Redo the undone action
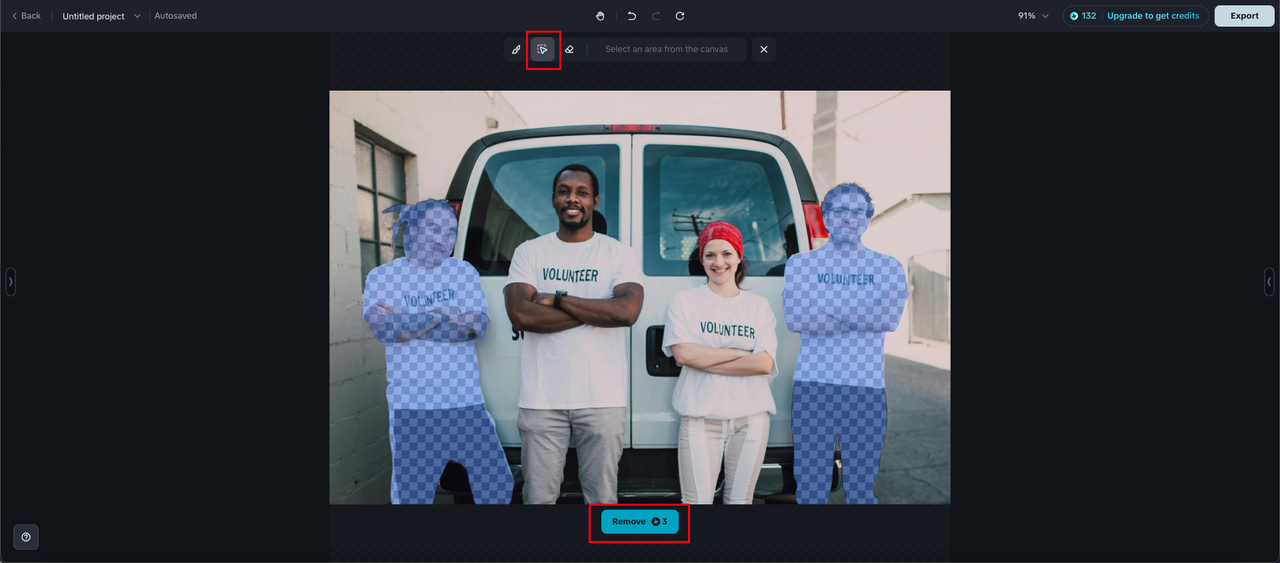This screenshot has height=563, width=1280. [656, 16]
